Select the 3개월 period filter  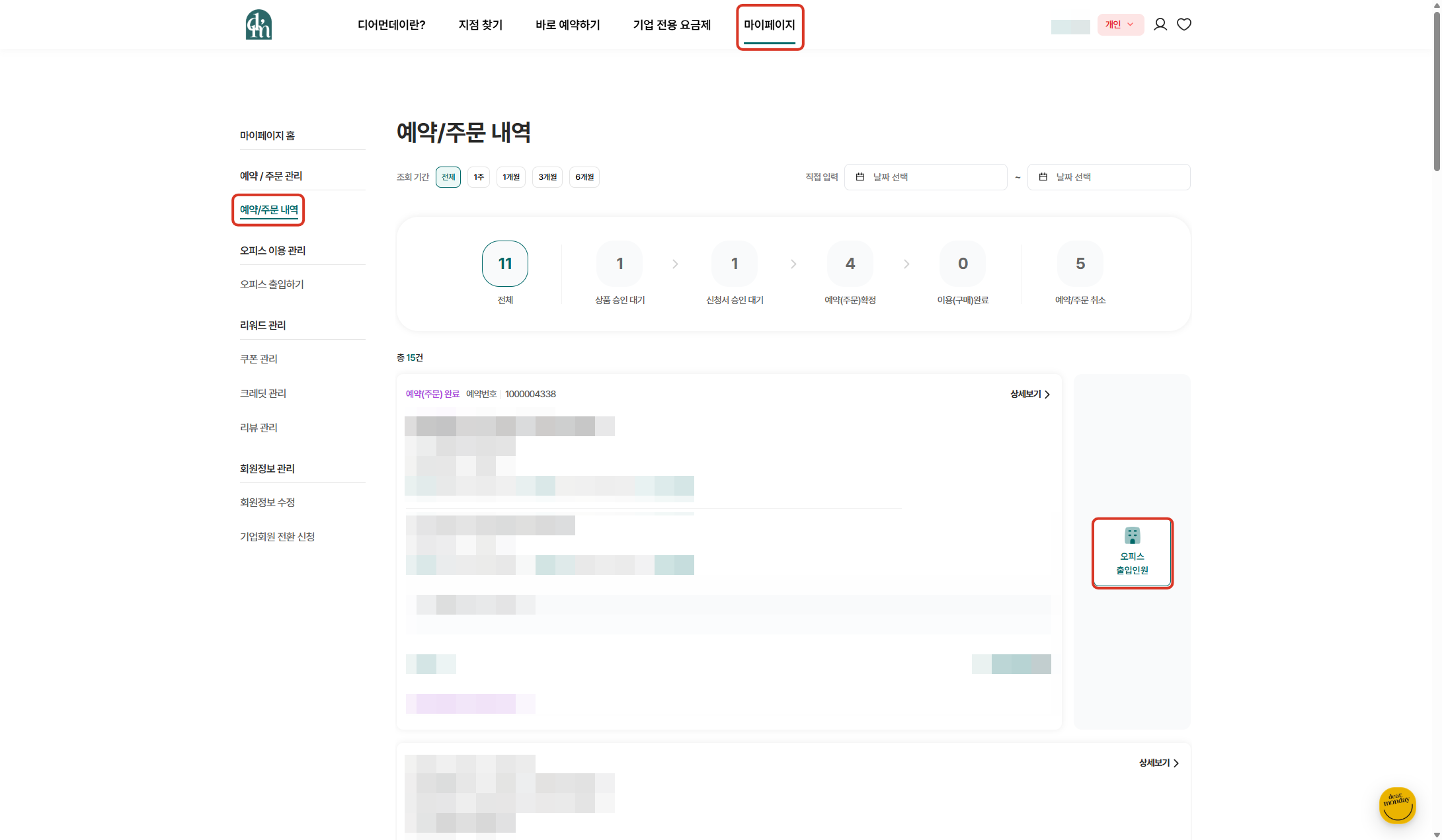click(x=547, y=177)
